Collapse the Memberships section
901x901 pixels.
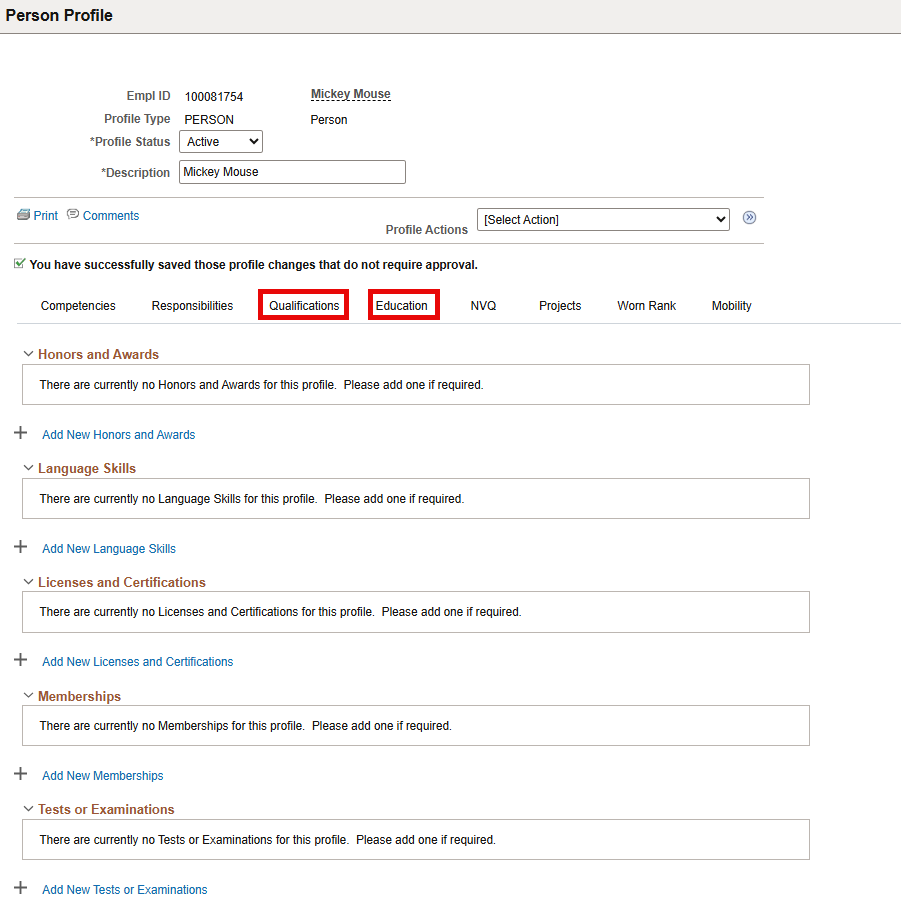pos(28,696)
